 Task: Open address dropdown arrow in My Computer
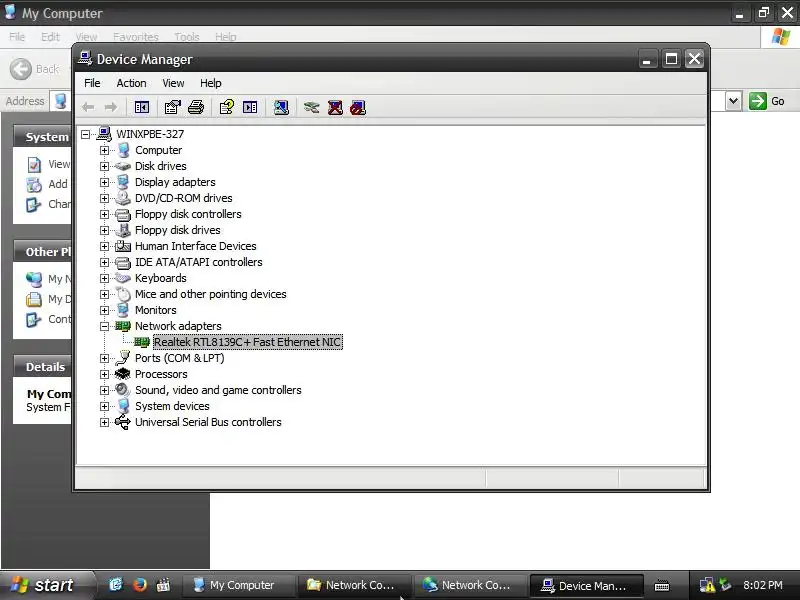coord(733,101)
